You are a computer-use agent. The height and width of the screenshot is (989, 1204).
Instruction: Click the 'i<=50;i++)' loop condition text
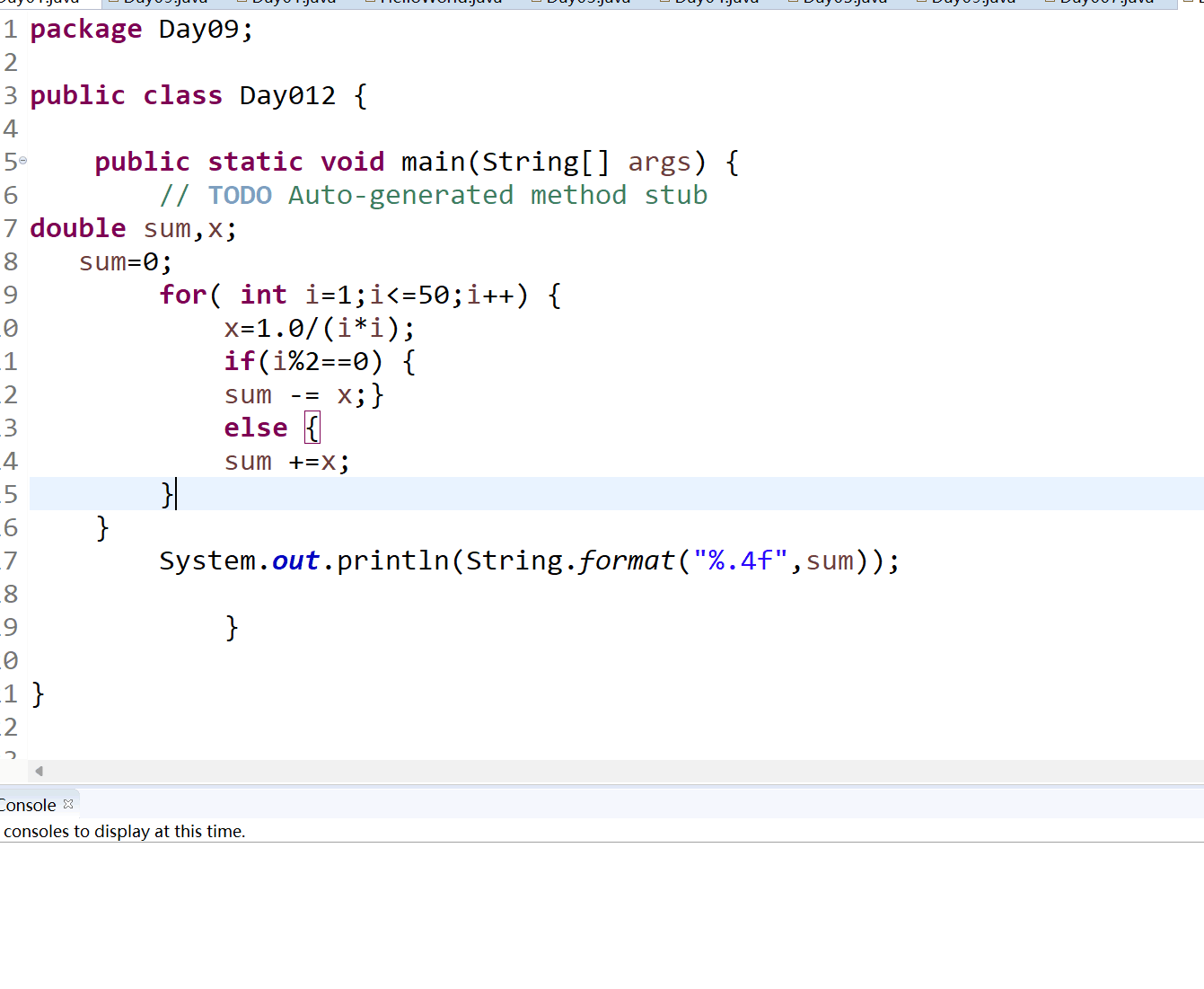click(450, 296)
